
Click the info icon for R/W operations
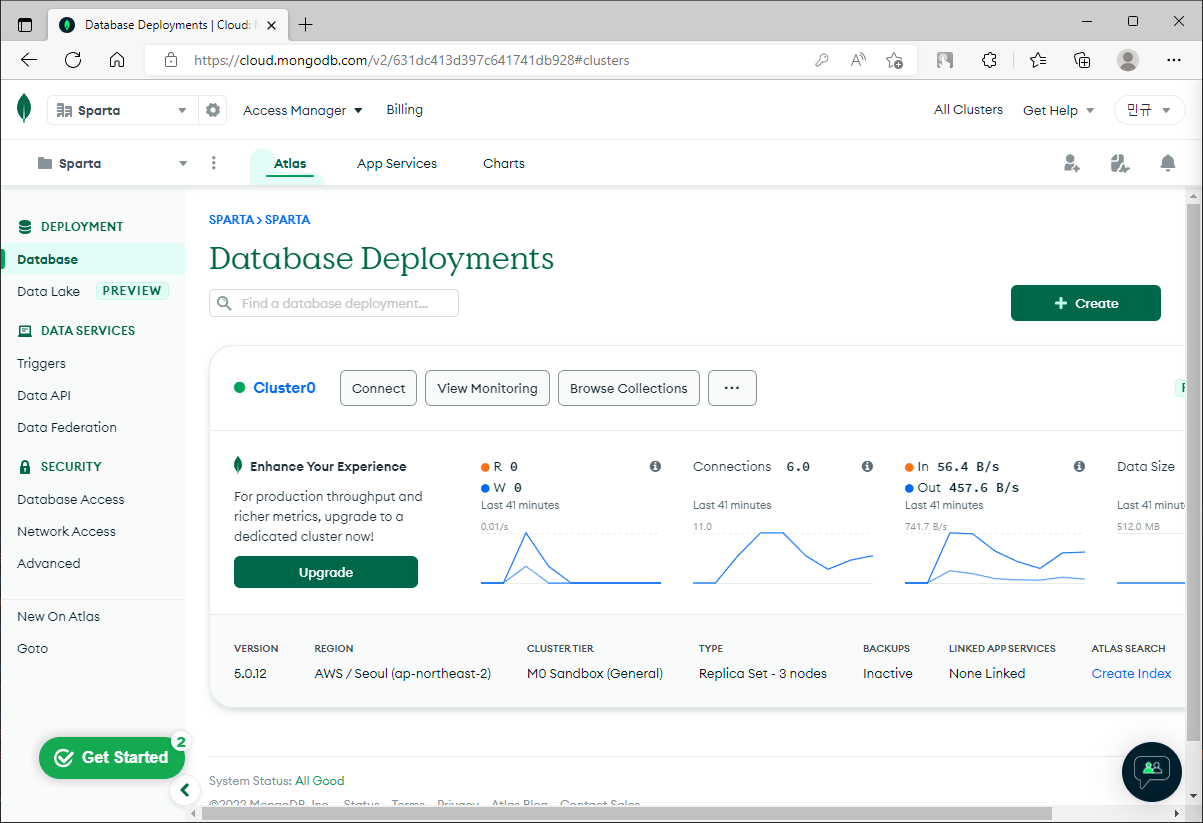coord(655,467)
